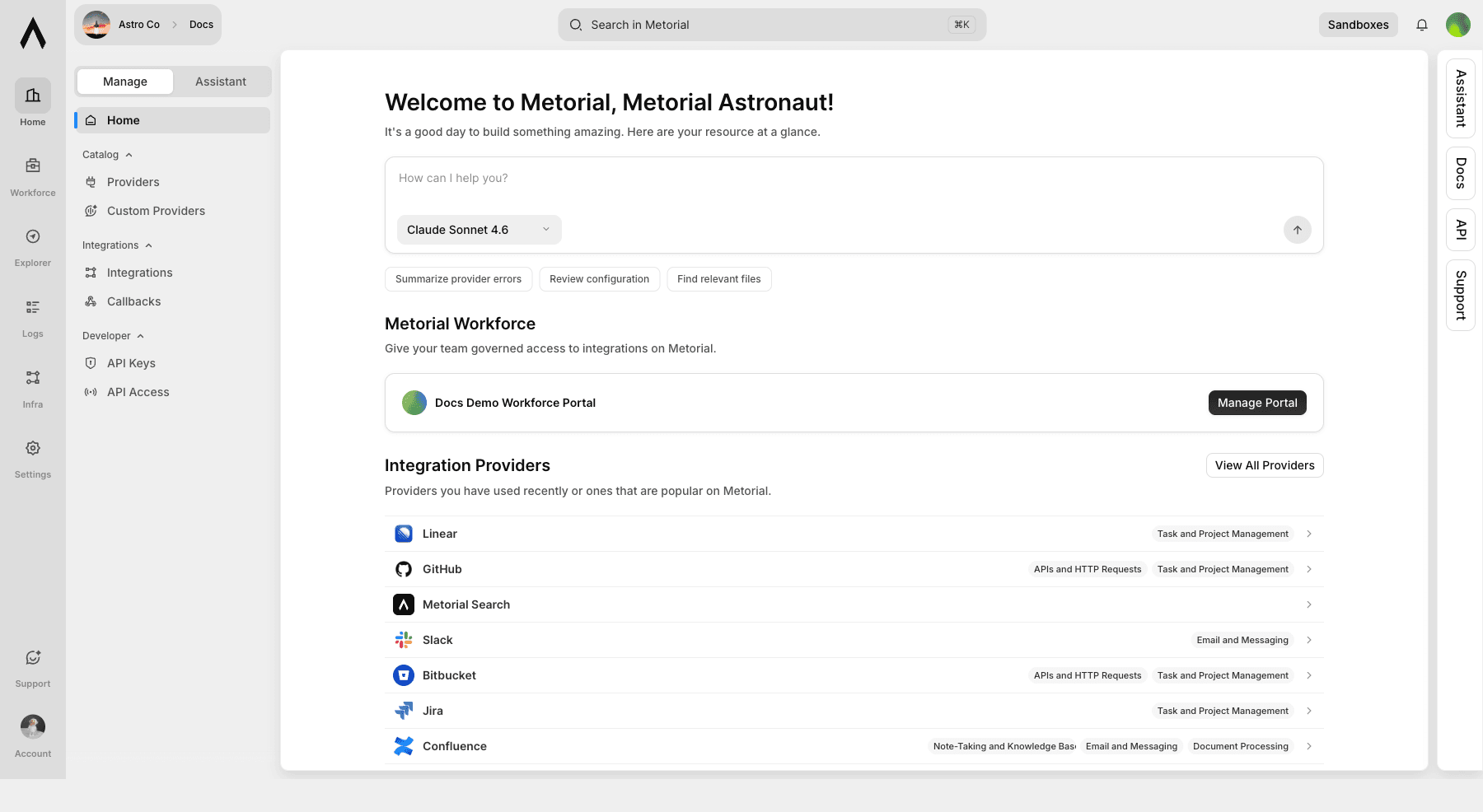Click the Jira provider logo

tap(404, 711)
